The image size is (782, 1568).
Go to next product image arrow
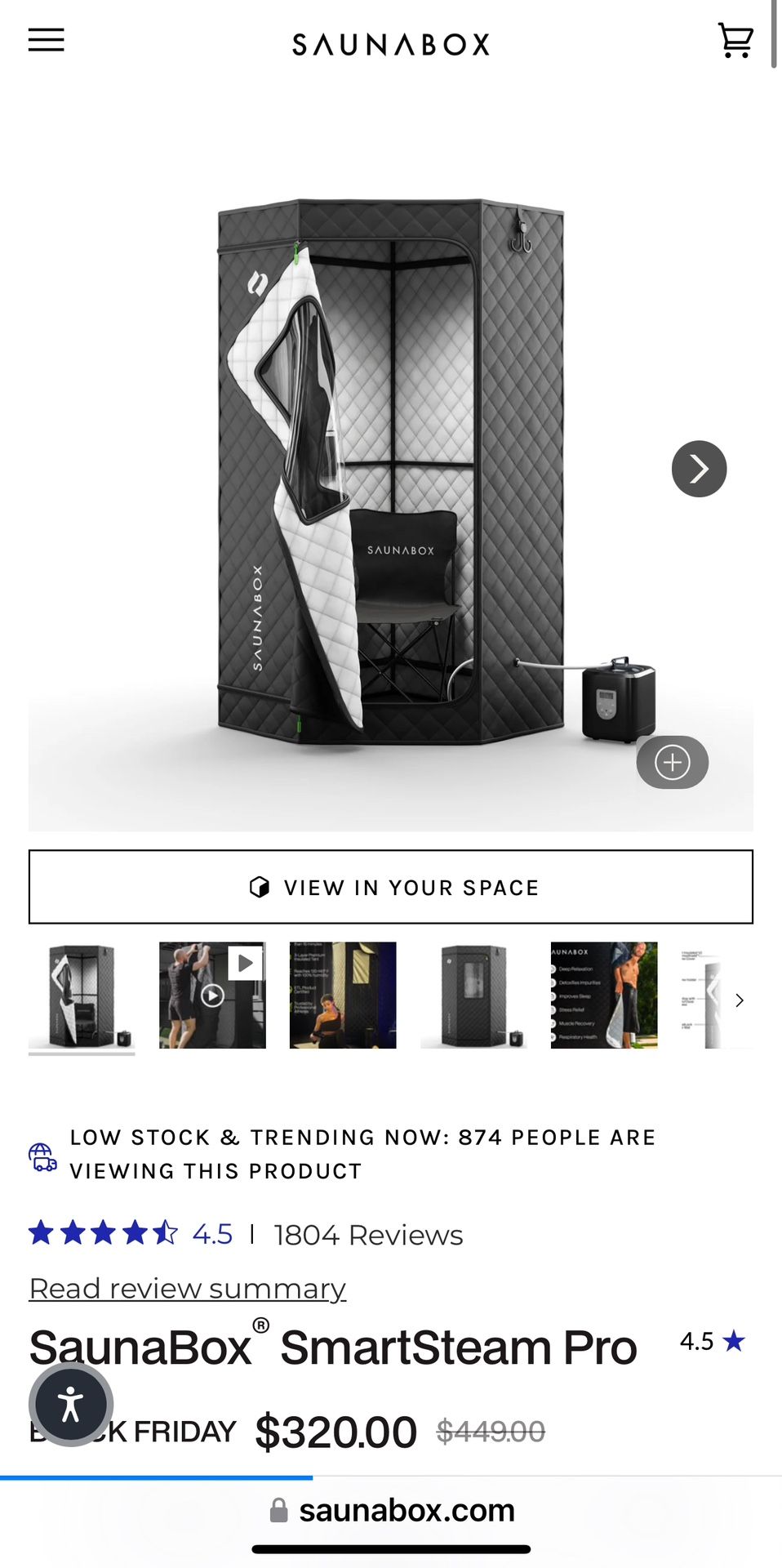[x=699, y=469]
